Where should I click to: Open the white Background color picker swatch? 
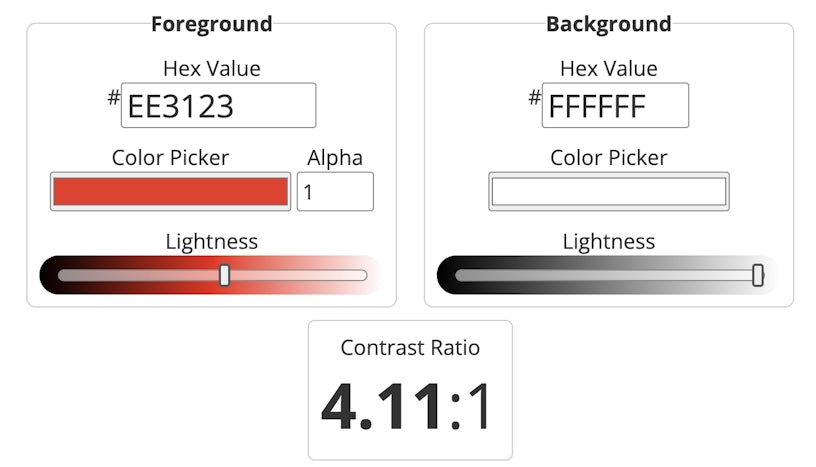[x=608, y=191]
